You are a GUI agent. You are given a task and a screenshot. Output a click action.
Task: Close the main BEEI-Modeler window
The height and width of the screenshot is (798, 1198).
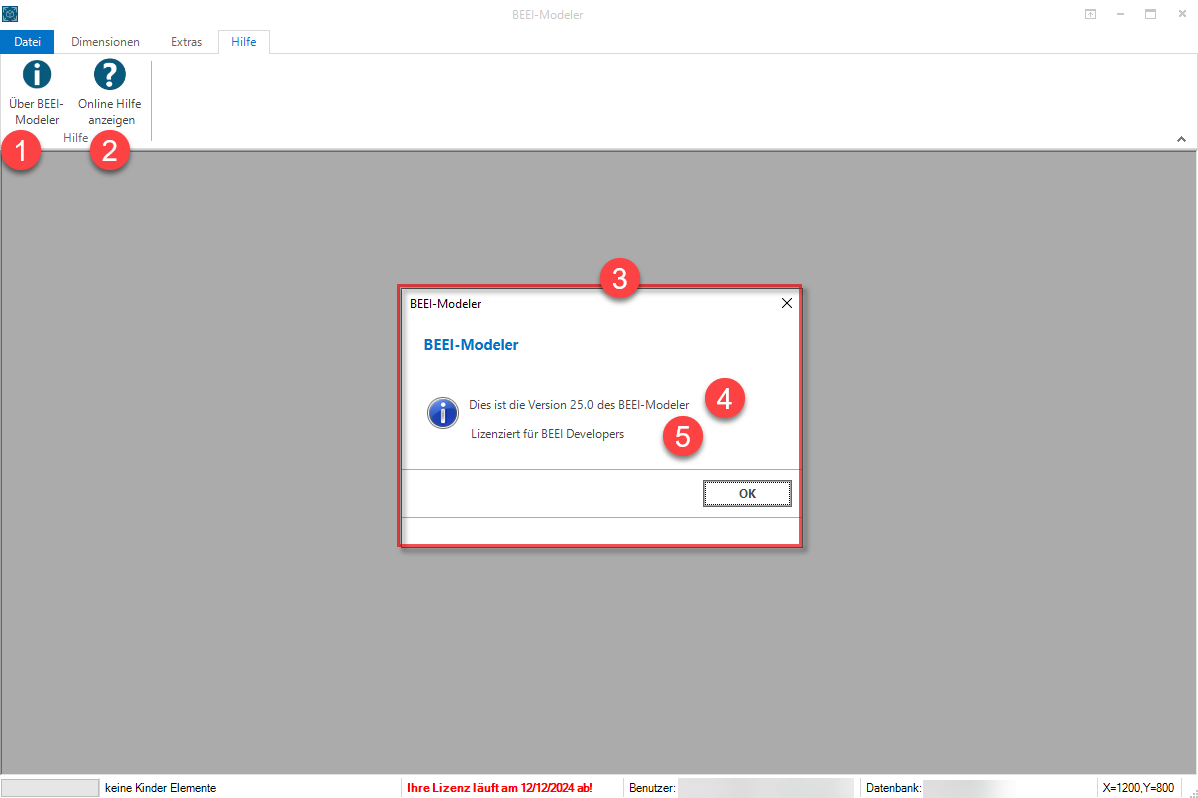pos(1182,15)
